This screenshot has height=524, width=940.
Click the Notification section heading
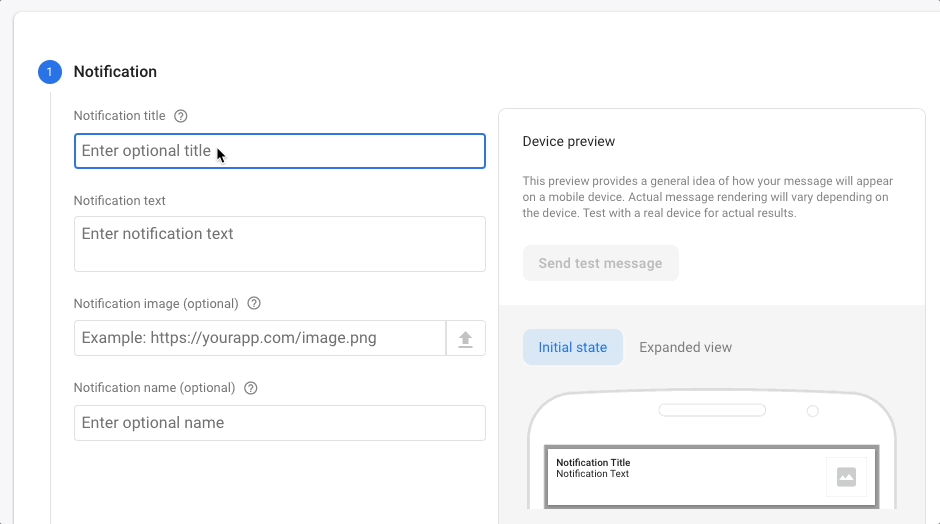(115, 72)
